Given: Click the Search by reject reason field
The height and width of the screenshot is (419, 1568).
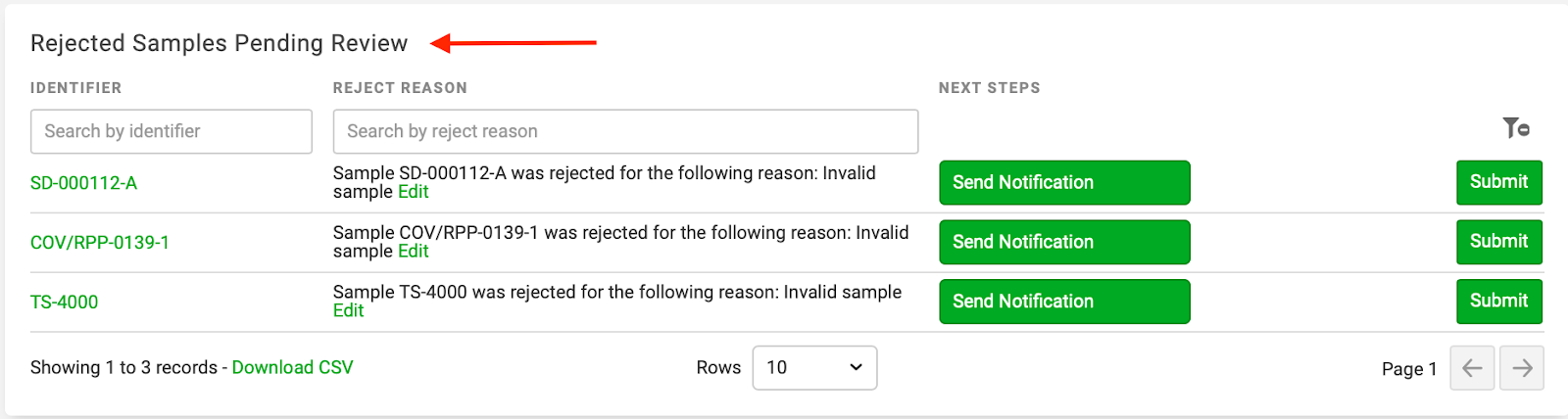Looking at the screenshot, I should pos(625,131).
